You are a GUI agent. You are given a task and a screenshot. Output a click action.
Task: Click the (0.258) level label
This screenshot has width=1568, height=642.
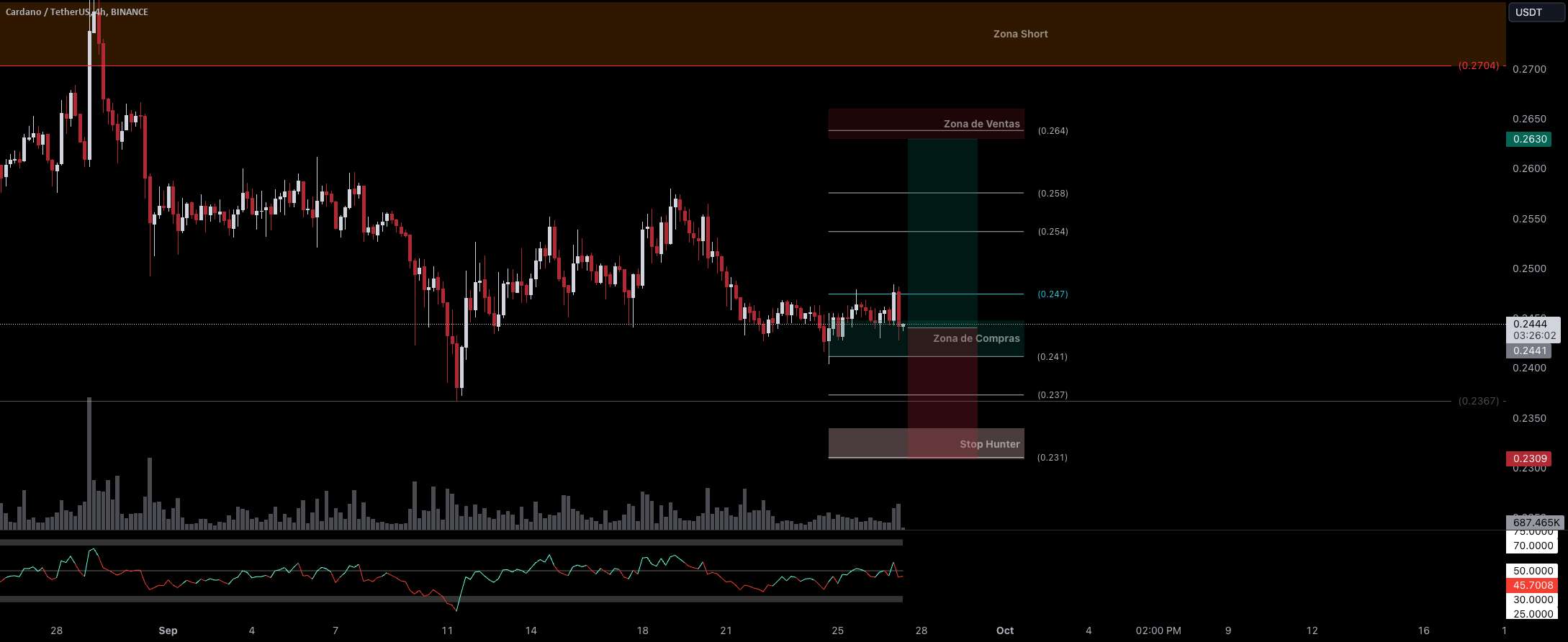click(x=1053, y=194)
